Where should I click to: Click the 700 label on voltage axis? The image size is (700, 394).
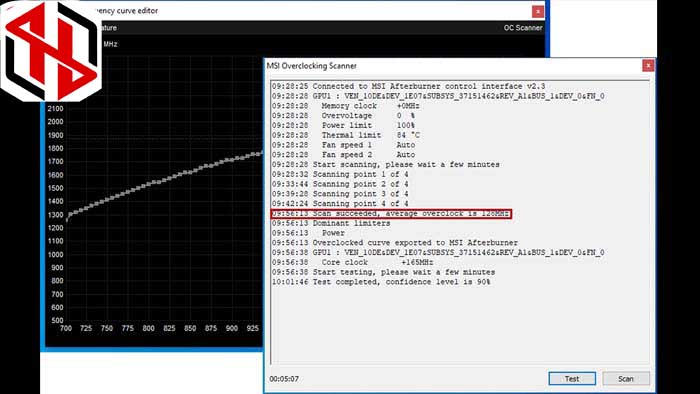pyautogui.click(x=66, y=328)
